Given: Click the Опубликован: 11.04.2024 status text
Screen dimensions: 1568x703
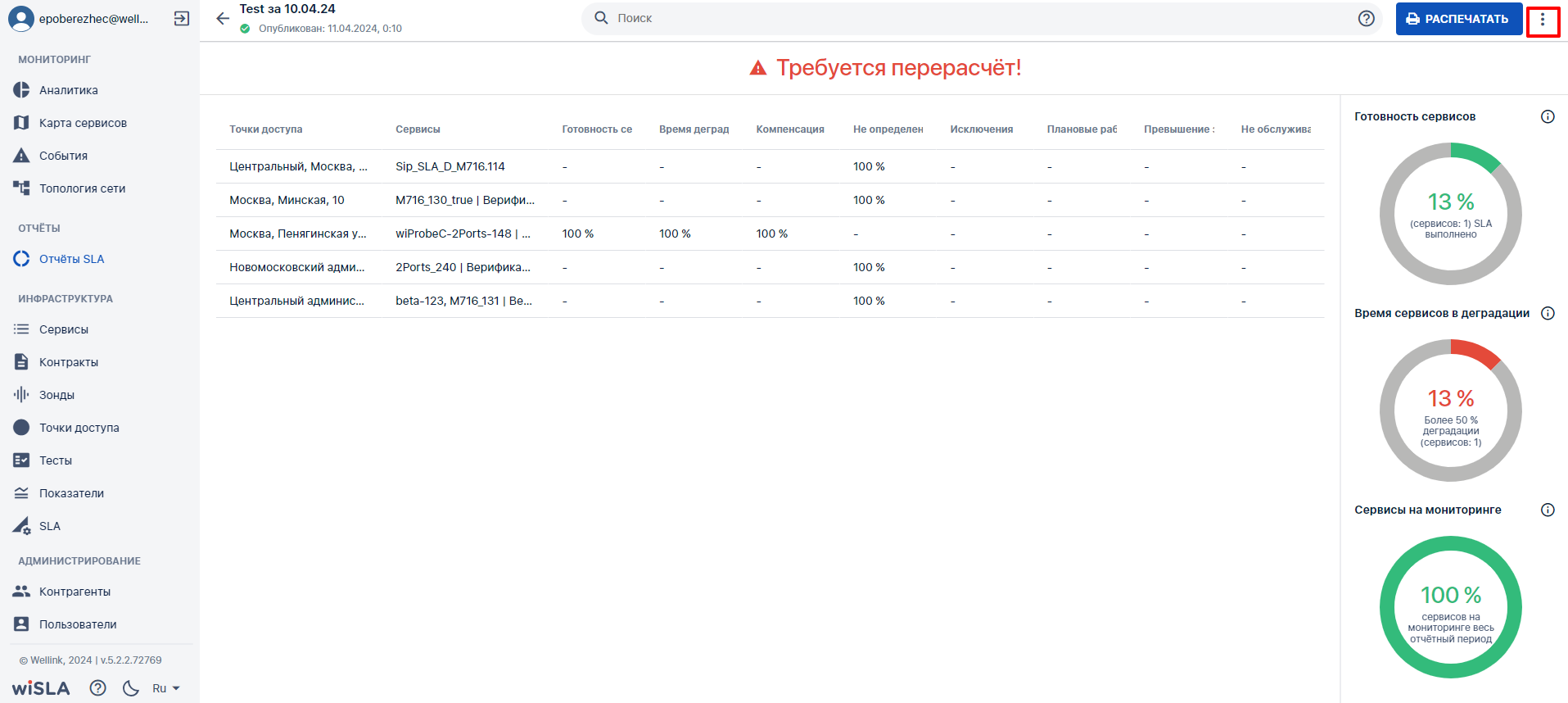Looking at the screenshot, I should pyautogui.click(x=330, y=29).
